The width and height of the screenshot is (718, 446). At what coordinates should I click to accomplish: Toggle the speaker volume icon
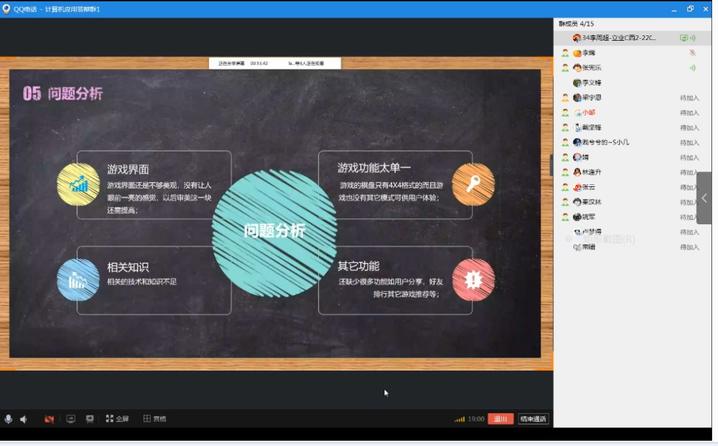point(24,419)
